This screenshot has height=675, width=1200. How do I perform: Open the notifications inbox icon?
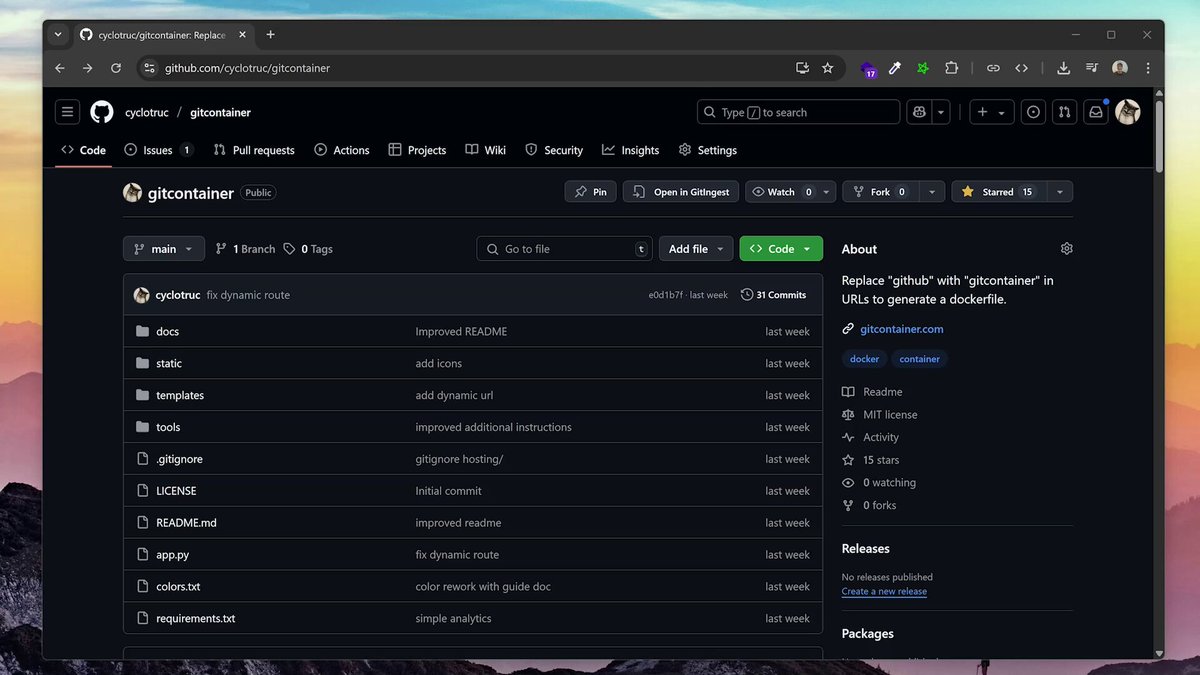pos(1096,112)
